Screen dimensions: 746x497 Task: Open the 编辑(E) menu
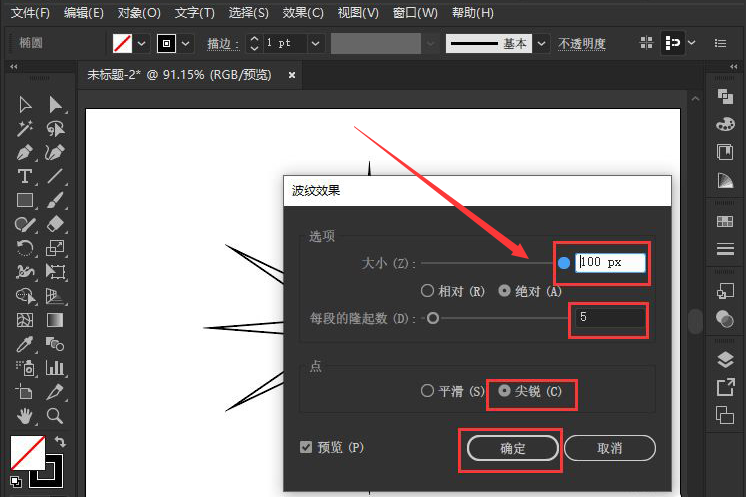pos(84,13)
